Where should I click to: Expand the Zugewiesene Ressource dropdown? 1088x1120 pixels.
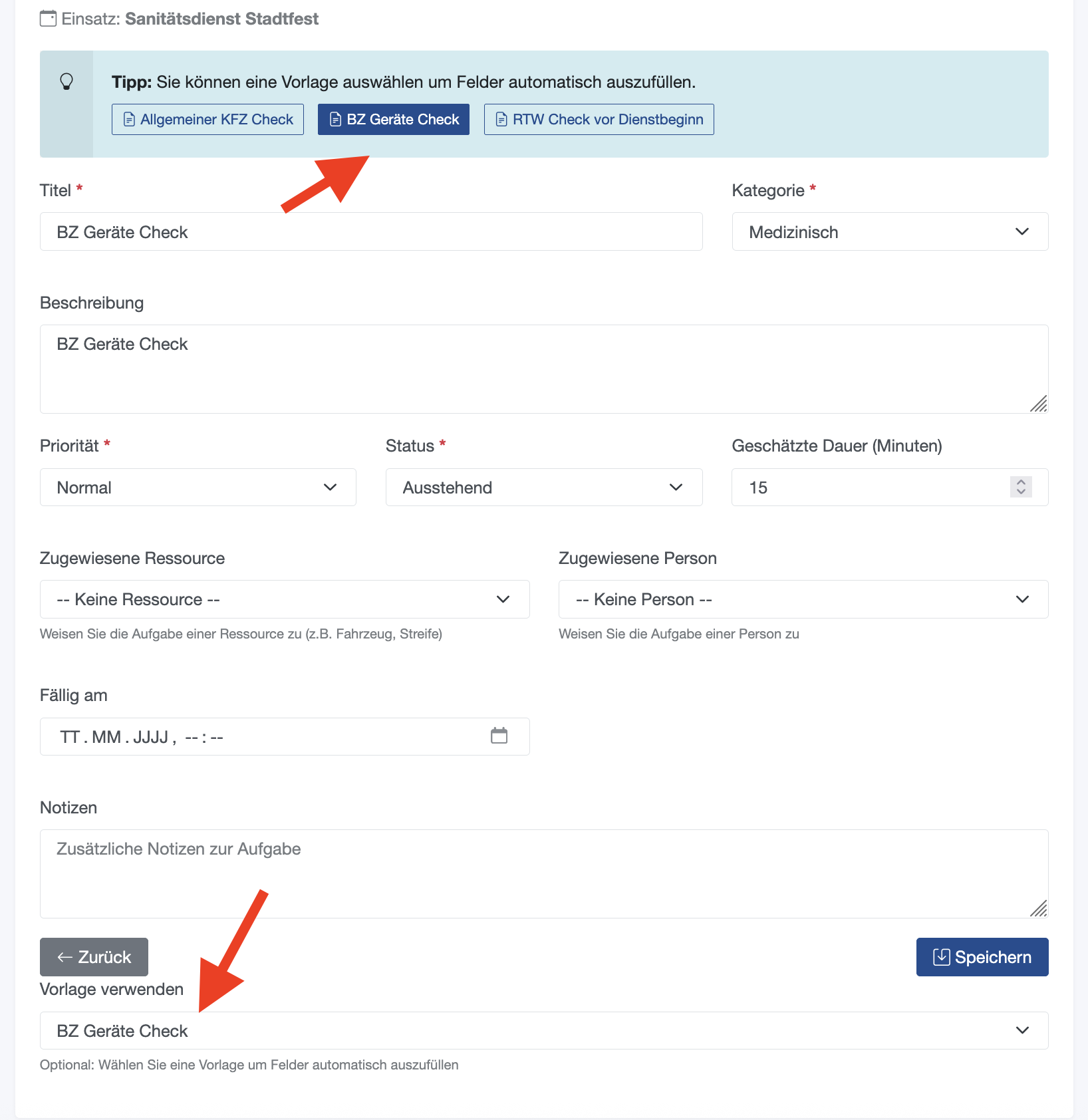pos(285,599)
